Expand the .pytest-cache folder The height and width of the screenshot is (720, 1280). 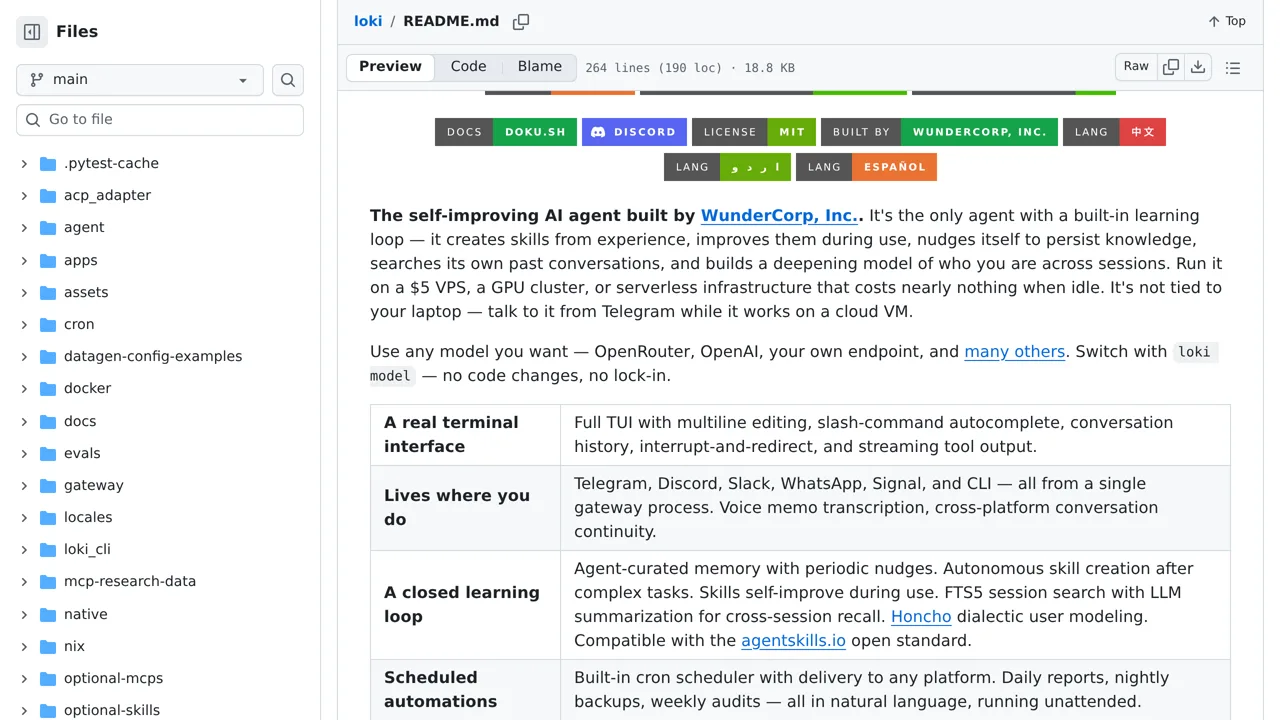pos(24,164)
